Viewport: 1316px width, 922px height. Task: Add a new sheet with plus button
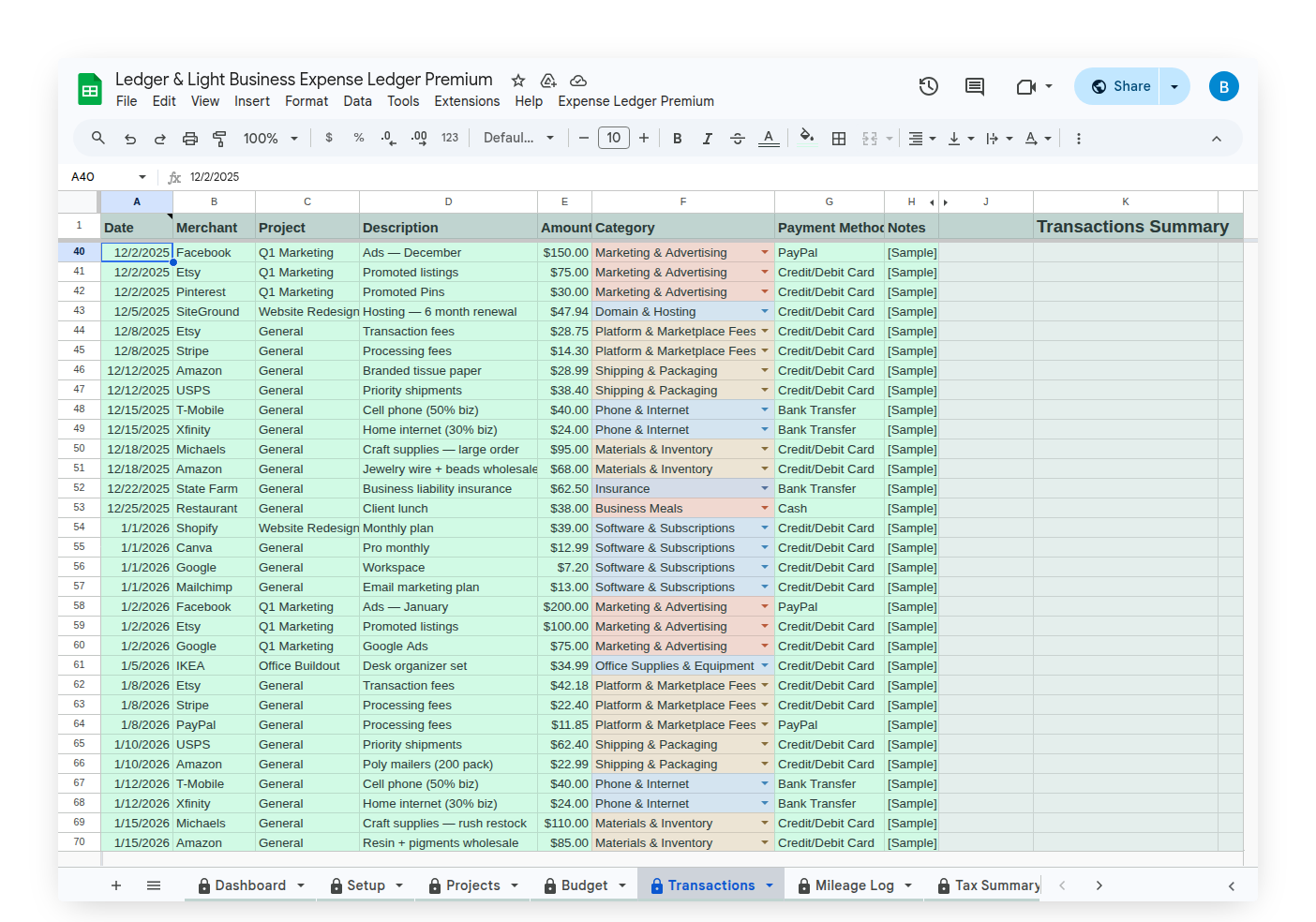click(x=116, y=885)
